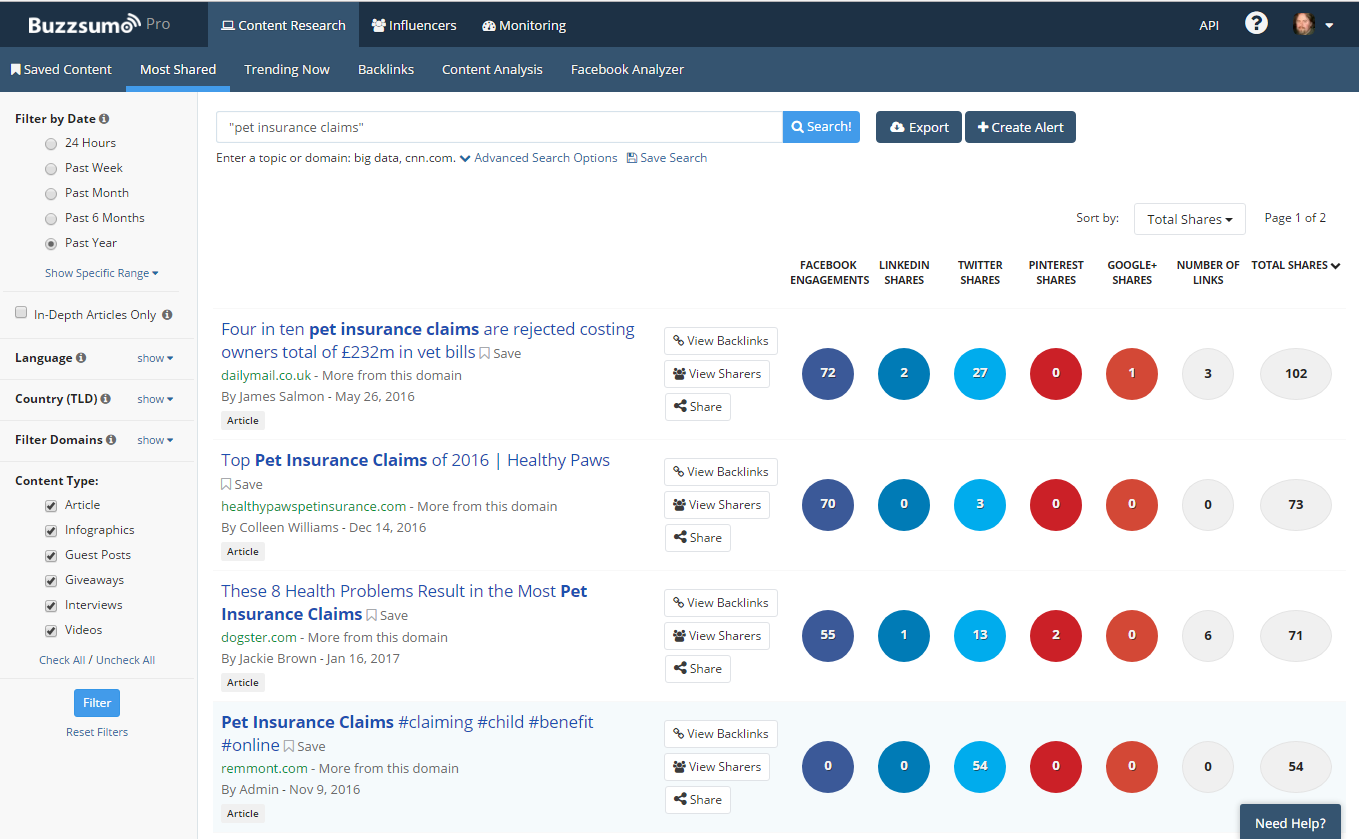Click the help question mark icon
The image size is (1359, 839).
[x=1256, y=22]
